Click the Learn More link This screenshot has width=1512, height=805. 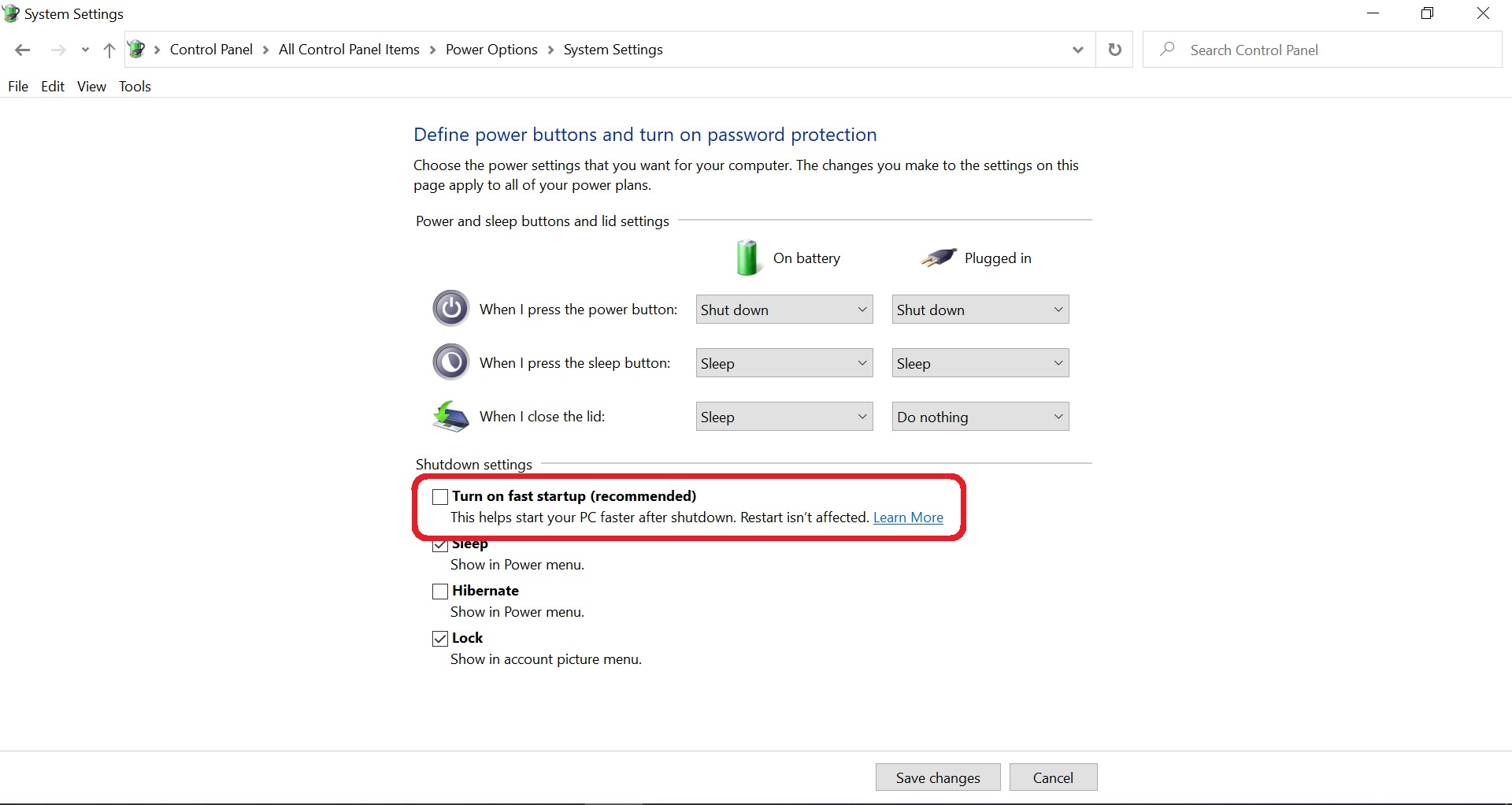[x=907, y=517]
